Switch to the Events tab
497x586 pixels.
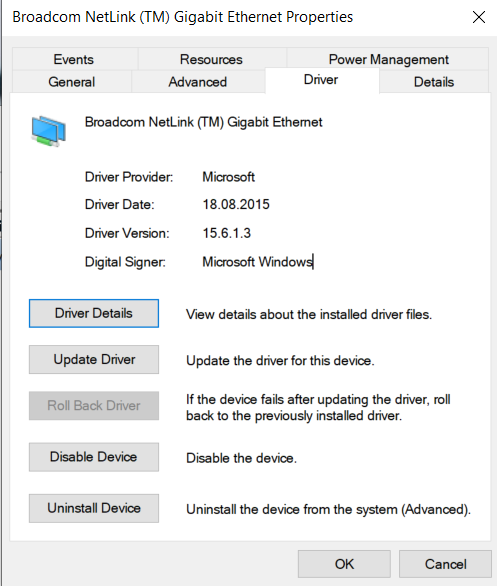click(x=74, y=59)
